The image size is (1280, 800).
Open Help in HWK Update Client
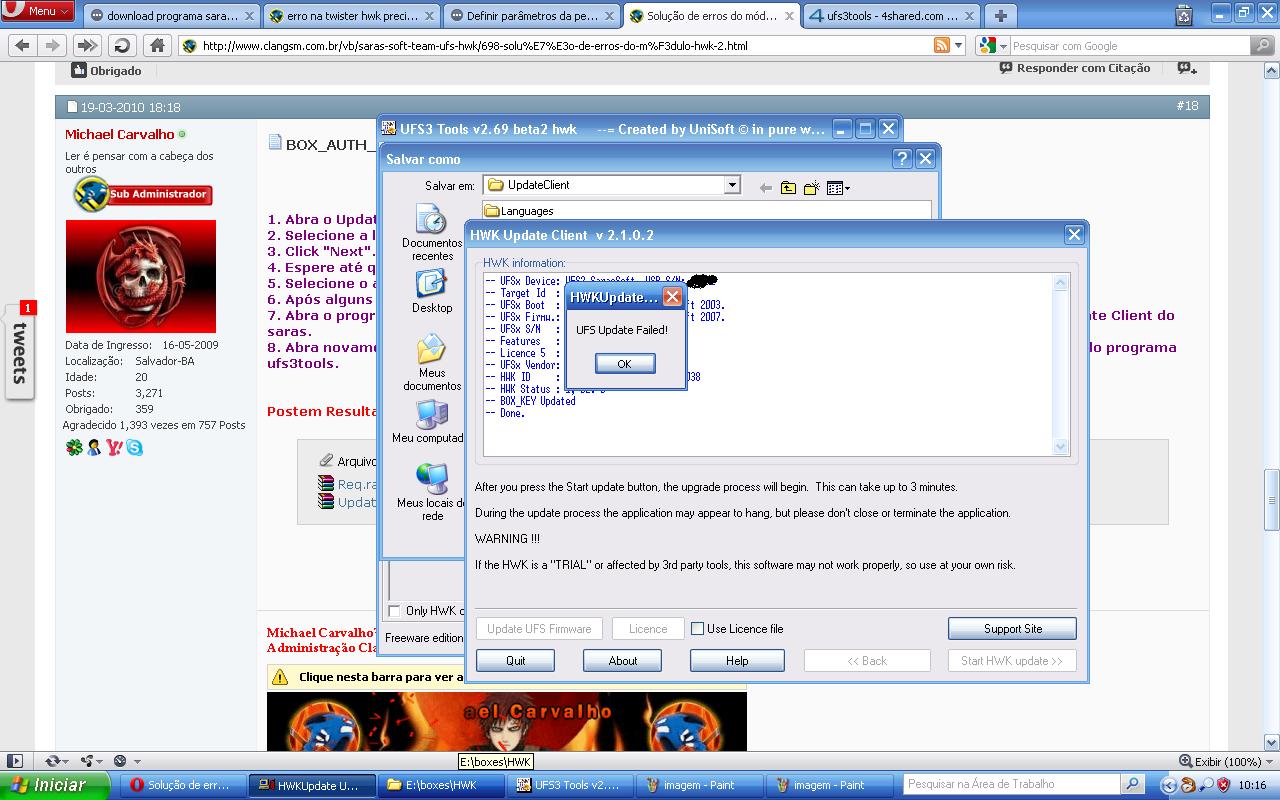737,661
